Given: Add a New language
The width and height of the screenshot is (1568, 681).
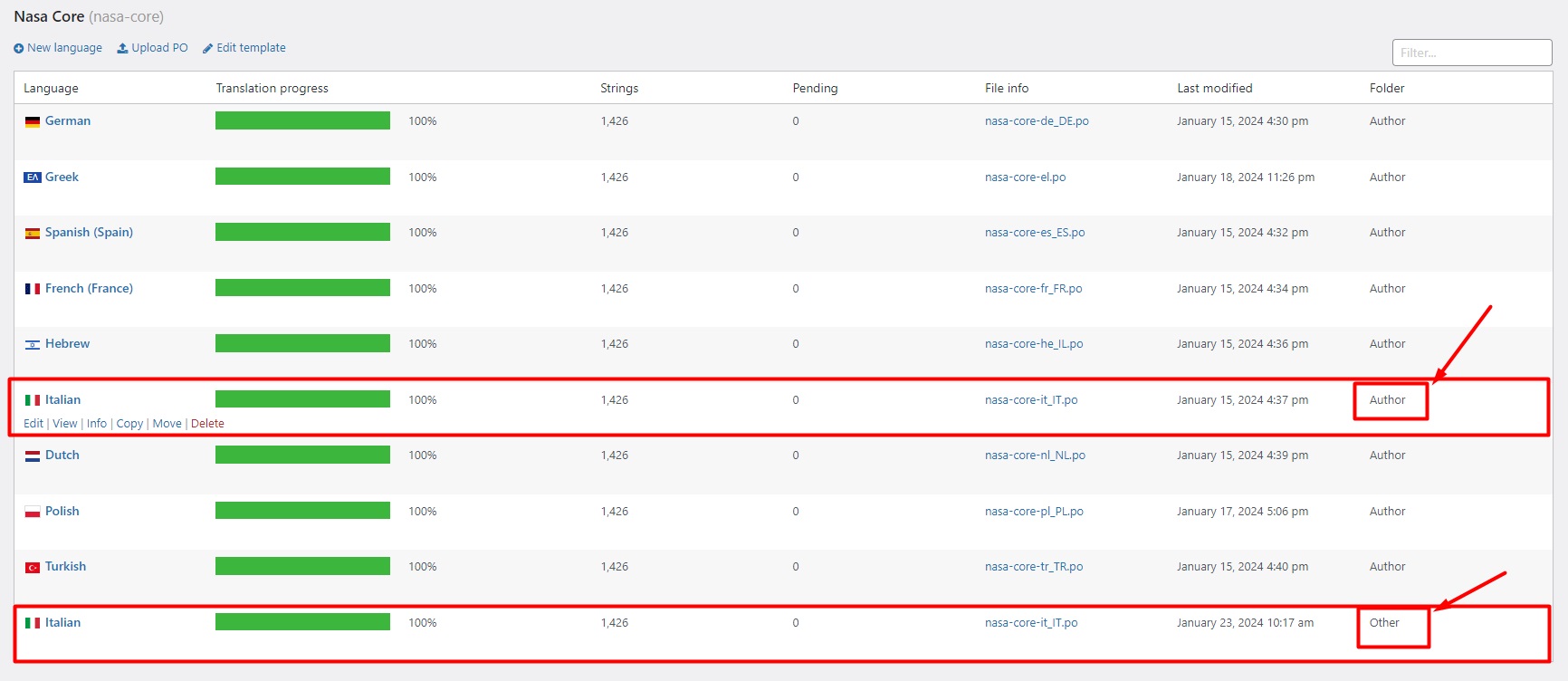Looking at the screenshot, I should point(58,48).
